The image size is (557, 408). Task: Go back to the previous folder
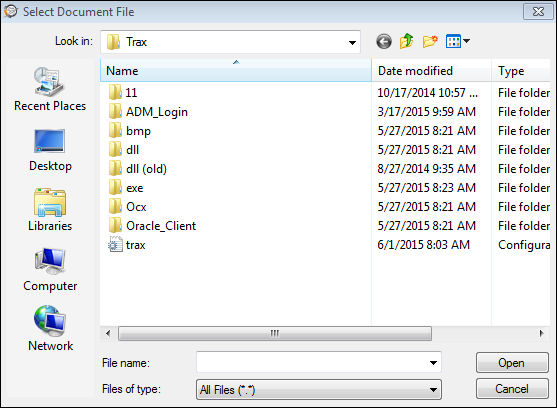(x=384, y=42)
